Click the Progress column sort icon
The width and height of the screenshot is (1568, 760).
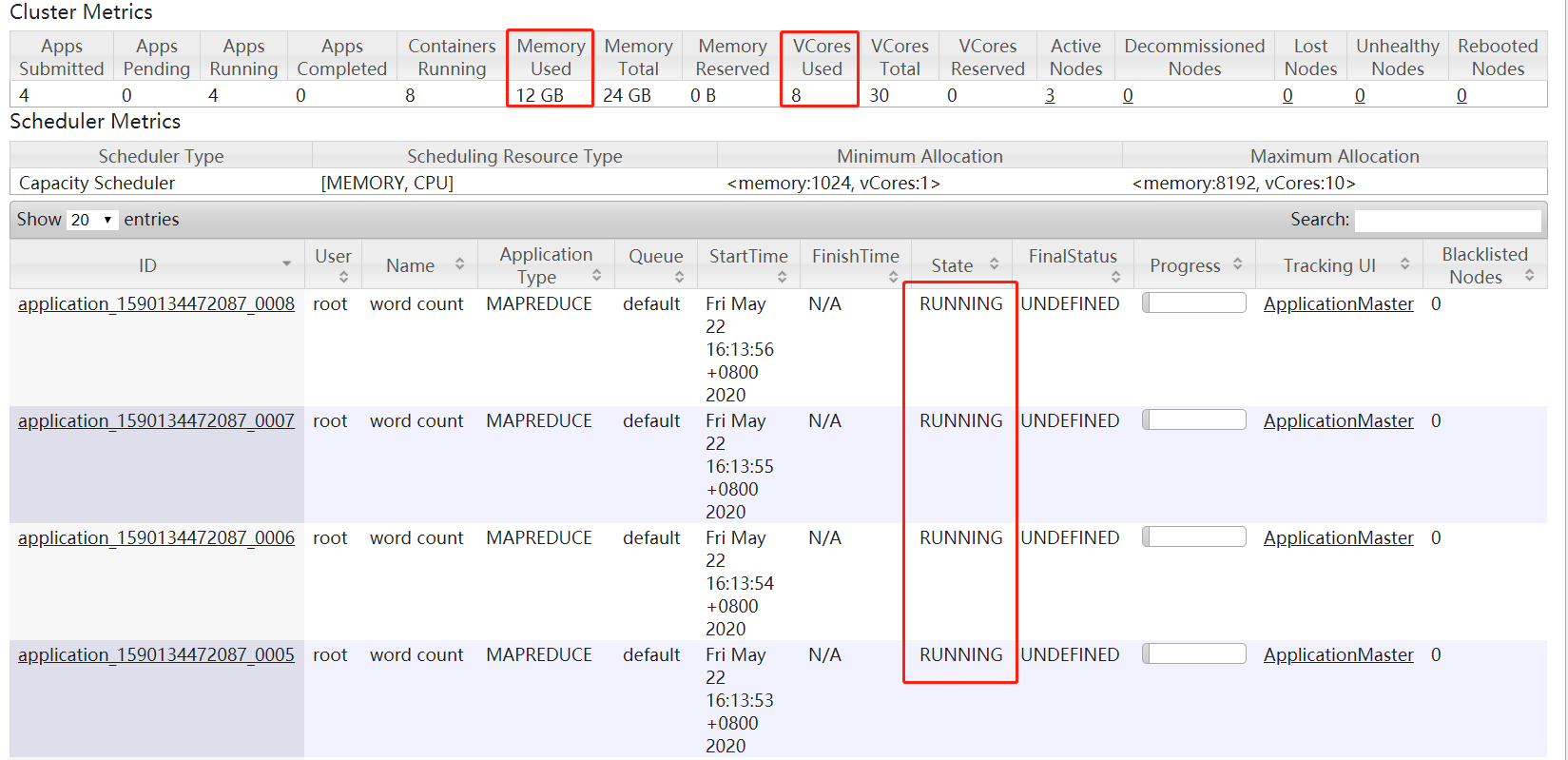pos(1237,264)
